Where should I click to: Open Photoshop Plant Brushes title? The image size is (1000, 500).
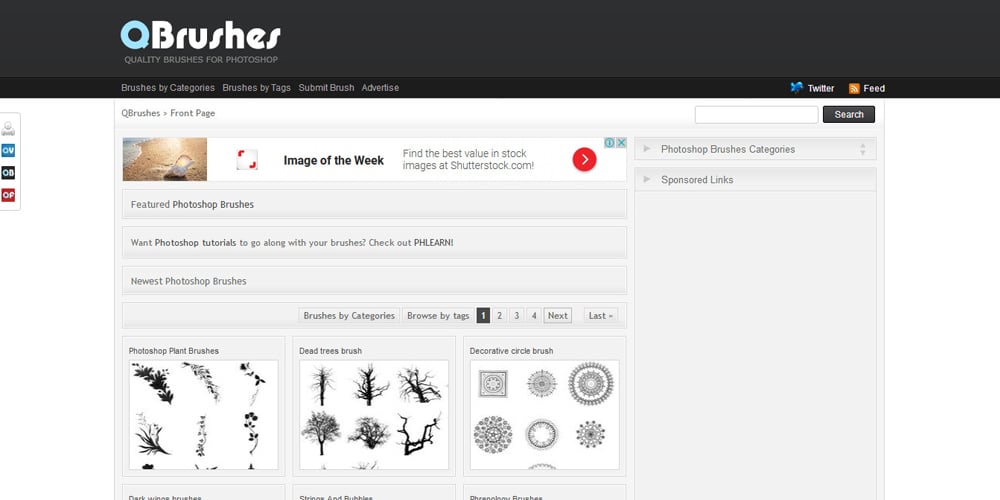click(x=173, y=351)
